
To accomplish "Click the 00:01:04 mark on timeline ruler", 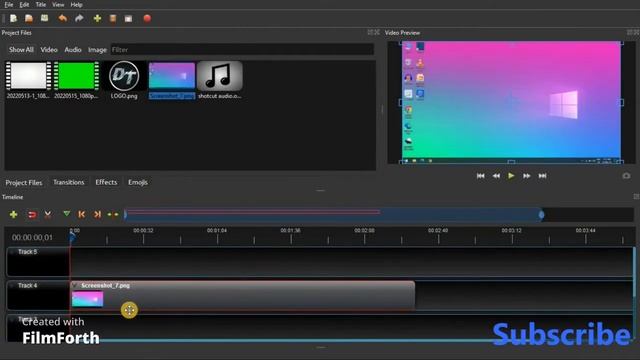I will 217,231.
